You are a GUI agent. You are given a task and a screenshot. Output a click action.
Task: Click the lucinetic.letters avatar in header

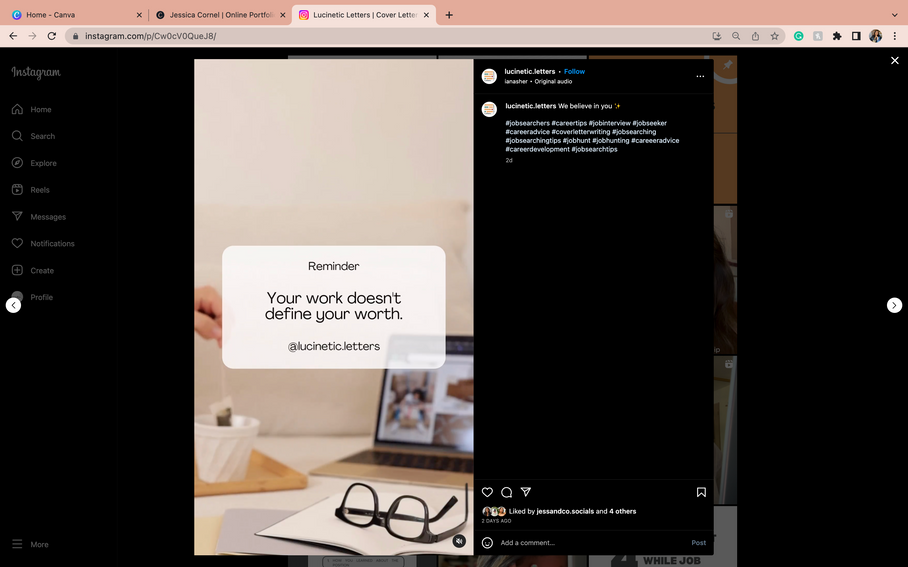[x=489, y=76]
